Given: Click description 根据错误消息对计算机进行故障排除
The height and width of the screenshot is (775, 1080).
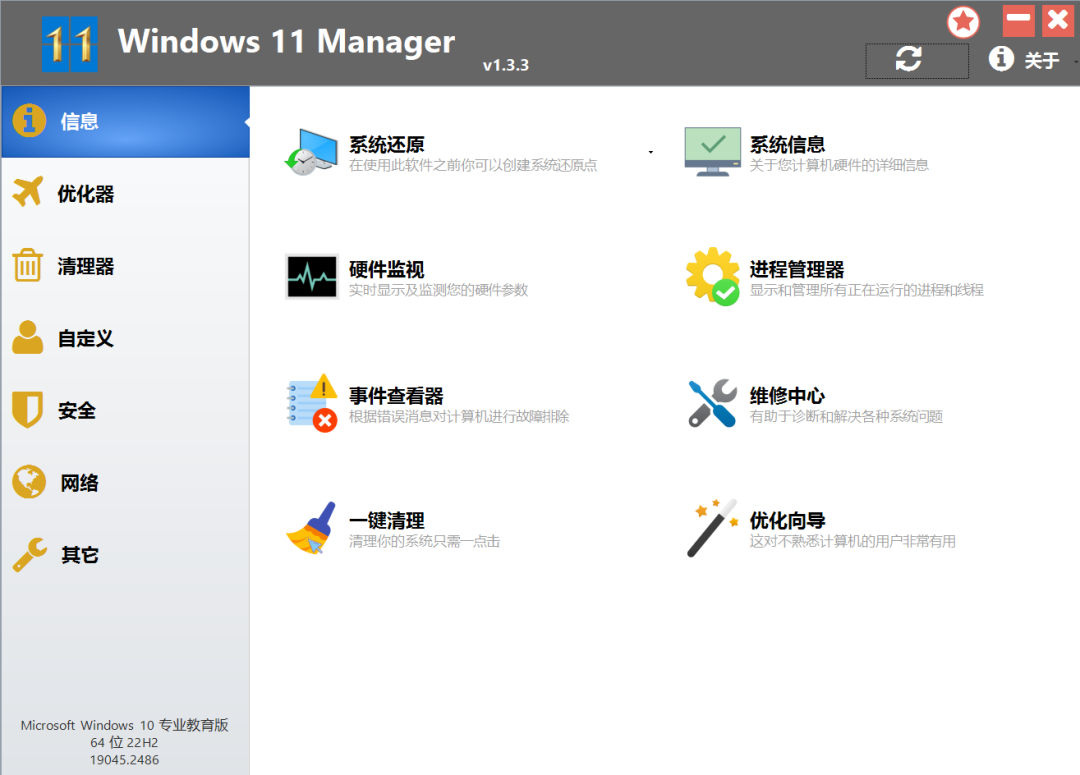Looking at the screenshot, I should [x=459, y=417].
